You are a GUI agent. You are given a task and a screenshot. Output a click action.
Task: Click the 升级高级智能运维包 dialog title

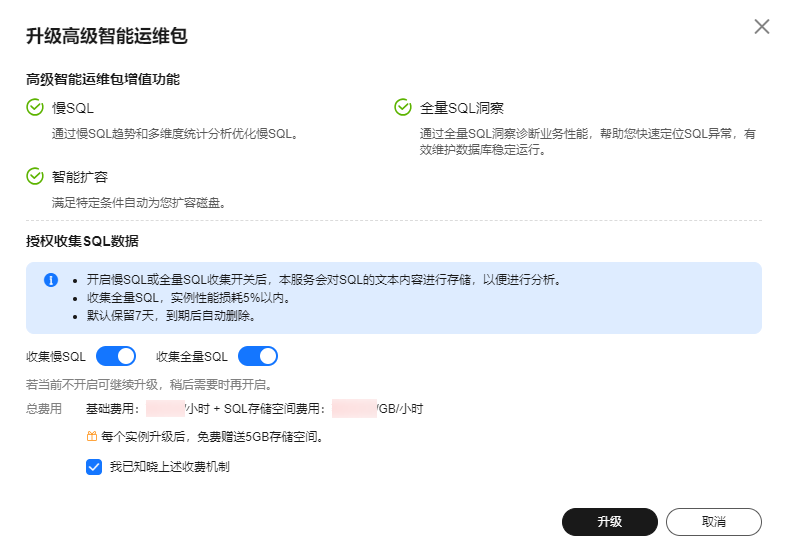click(x=107, y=36)
